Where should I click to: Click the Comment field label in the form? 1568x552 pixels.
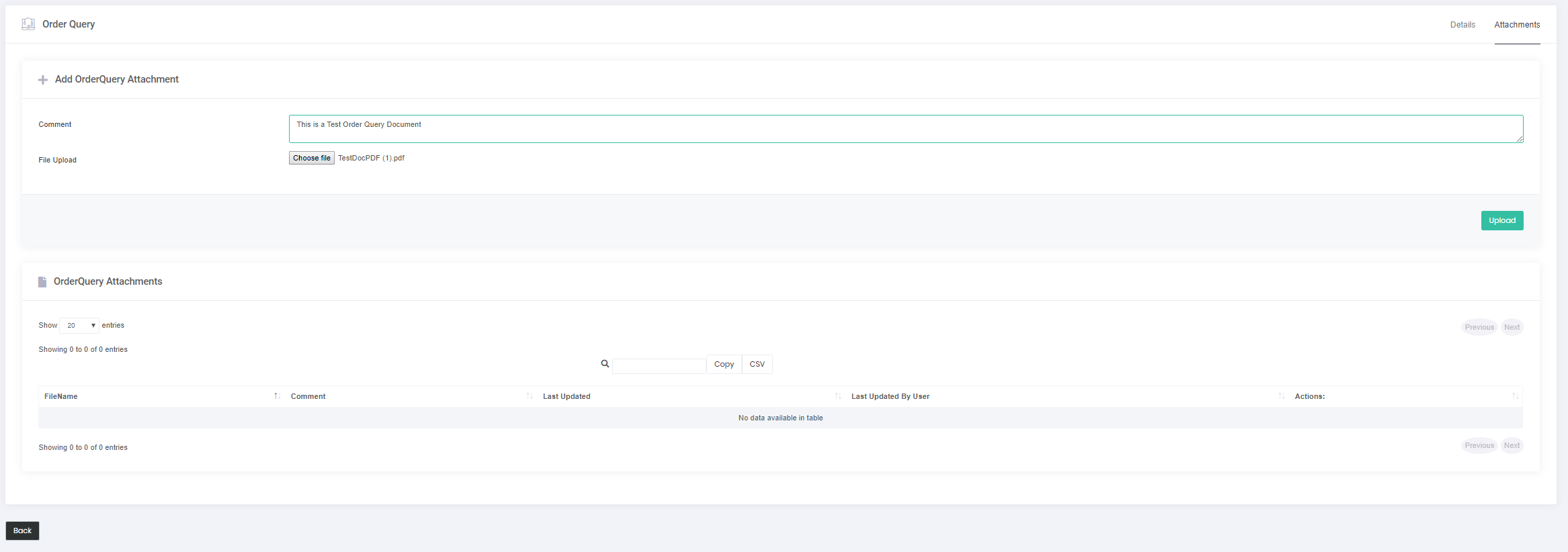(x=55, y=125)
